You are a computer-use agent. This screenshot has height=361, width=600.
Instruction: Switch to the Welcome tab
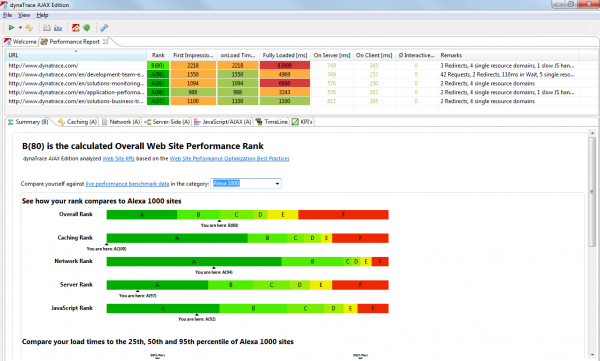20,42
